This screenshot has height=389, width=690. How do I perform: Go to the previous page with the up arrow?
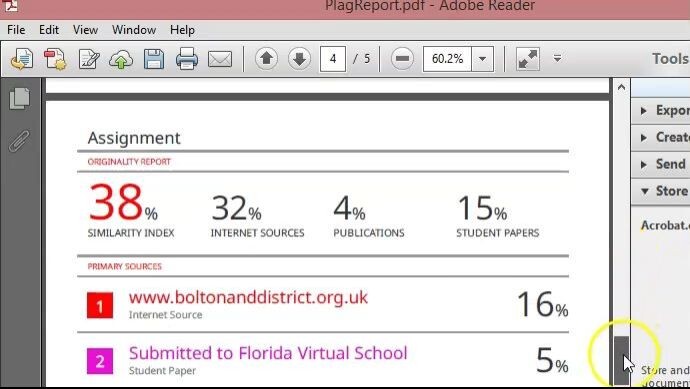[266, 59]
